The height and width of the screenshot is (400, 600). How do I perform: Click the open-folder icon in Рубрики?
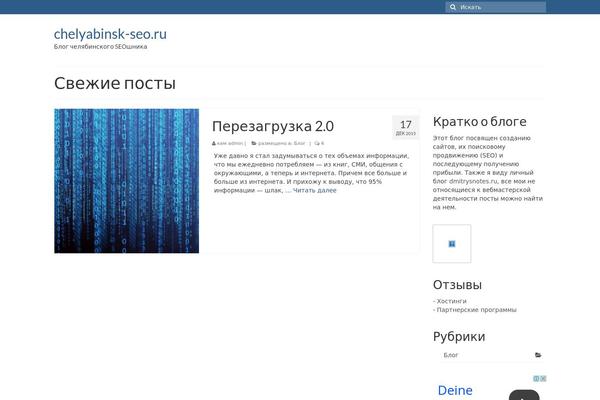(x=538, y=355)
